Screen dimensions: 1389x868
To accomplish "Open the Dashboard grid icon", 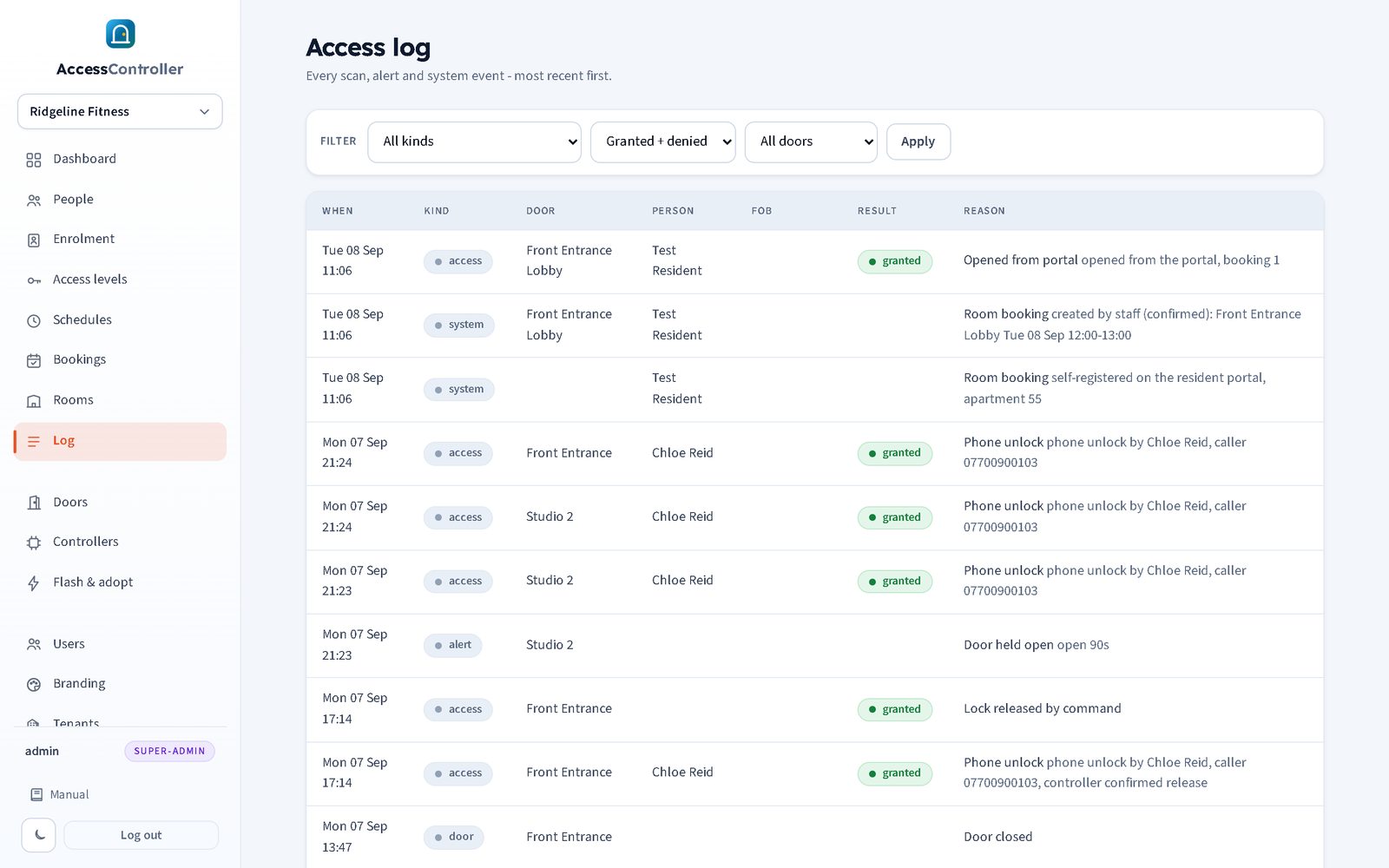I will click(34, 160).
